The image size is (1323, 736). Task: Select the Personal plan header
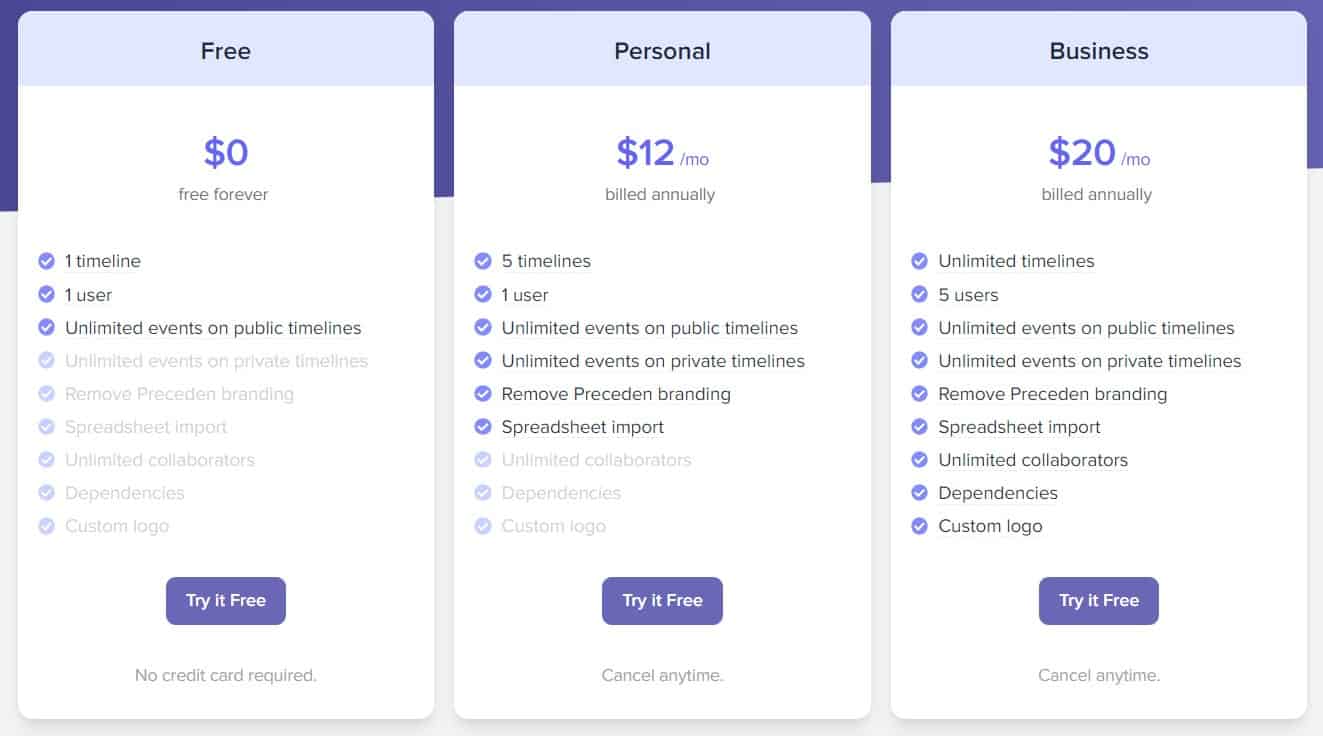[x=662, y=51]
